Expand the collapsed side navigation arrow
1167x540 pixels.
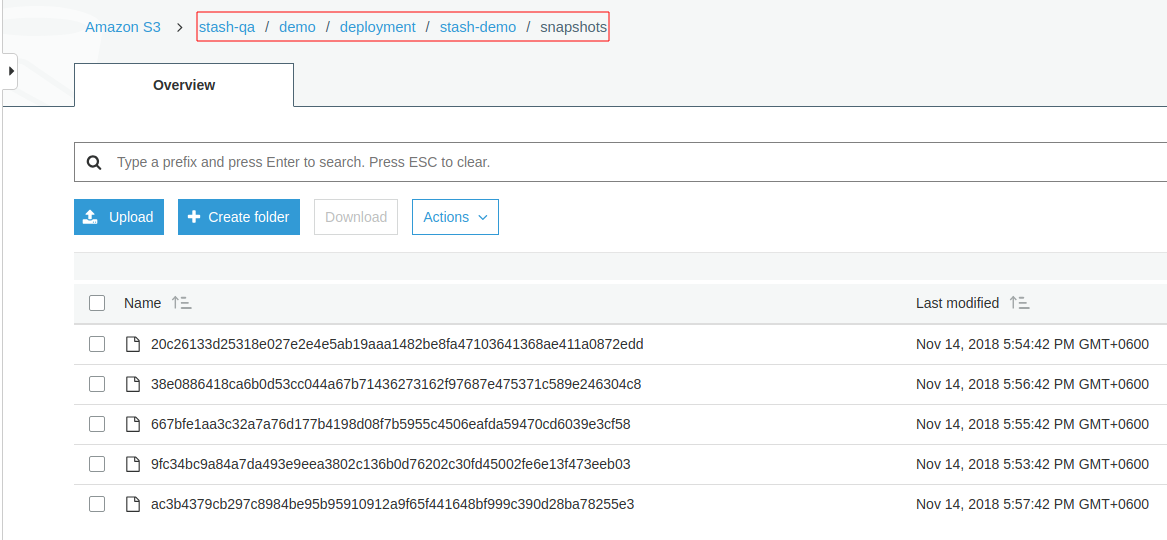tap(10, 71)
